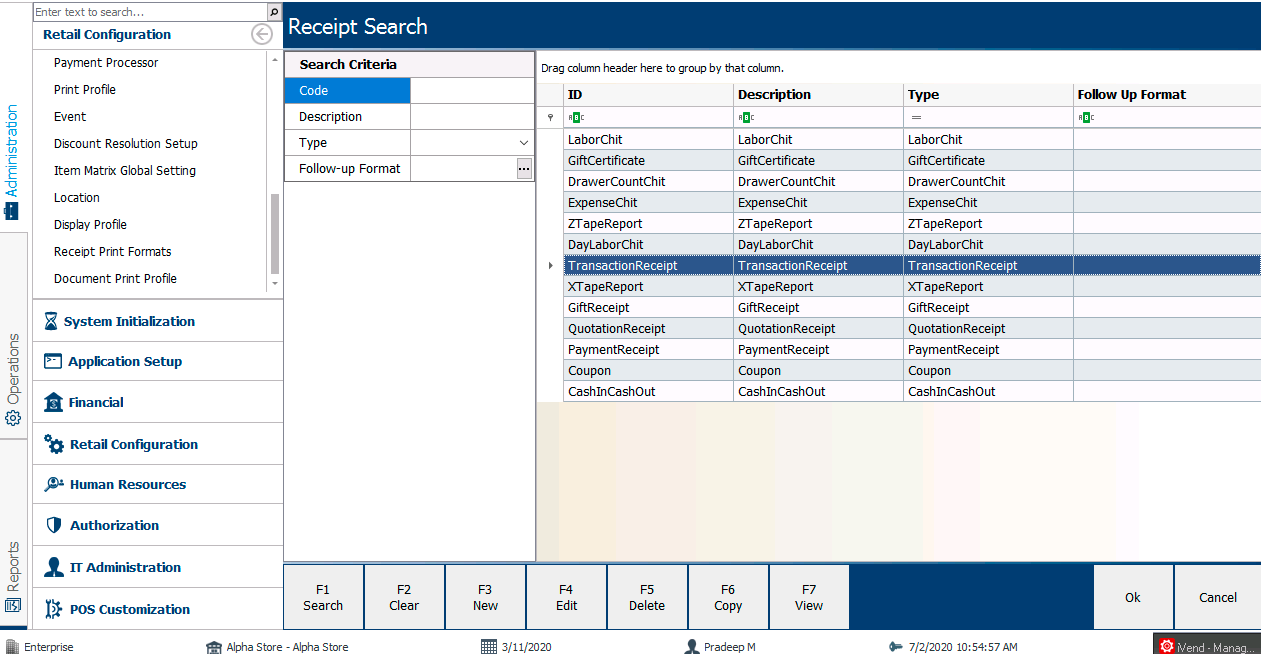
Task: Expand the Application Setup section
Action: coord(158,361)
